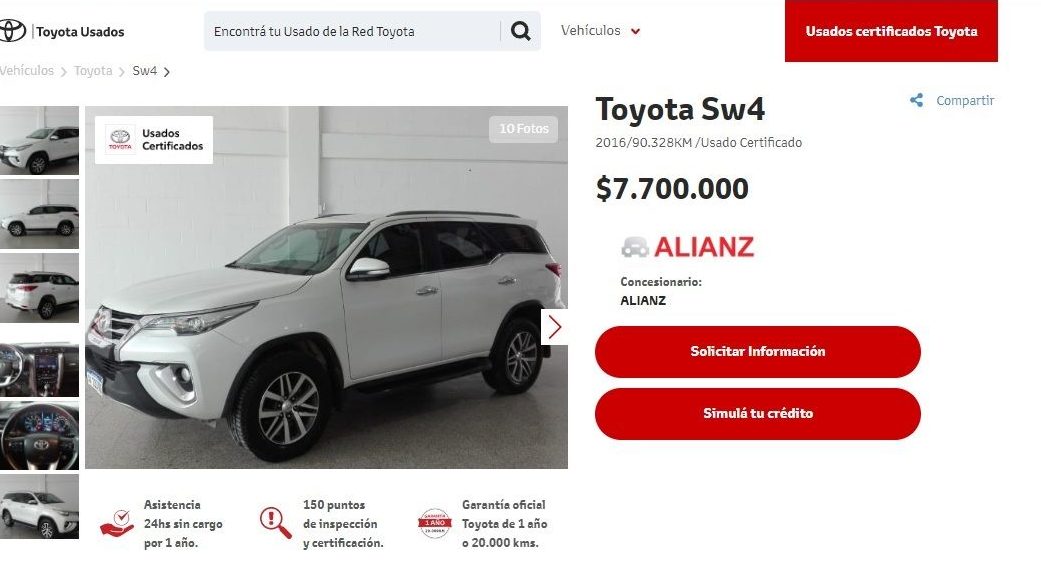
Task: Click the search magnifier icon
Action: coord(520,31)
